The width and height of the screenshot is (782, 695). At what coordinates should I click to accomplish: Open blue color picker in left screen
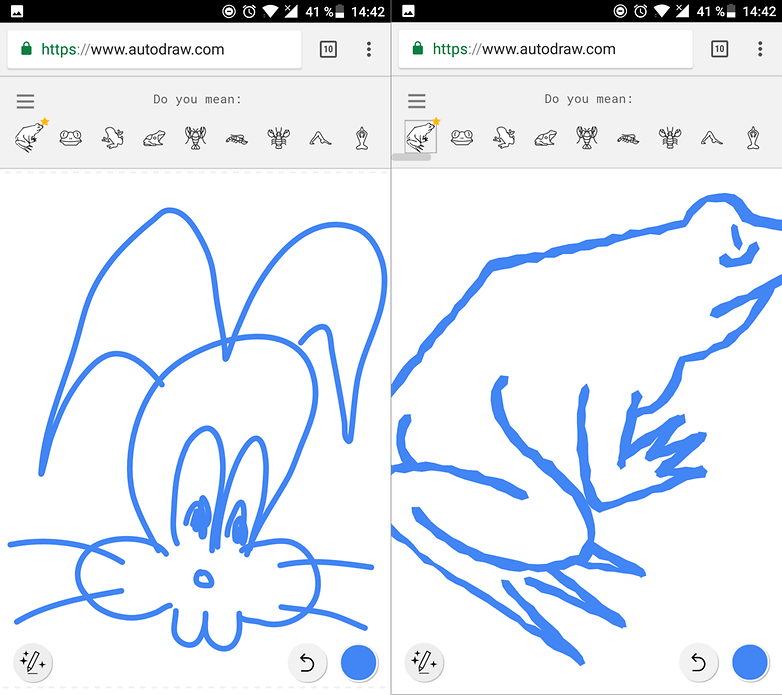[359, 663]
